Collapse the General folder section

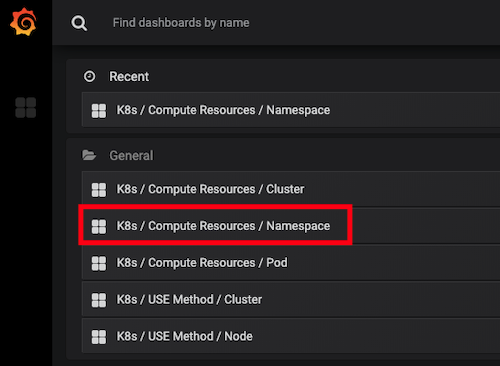tap(131, 155)
